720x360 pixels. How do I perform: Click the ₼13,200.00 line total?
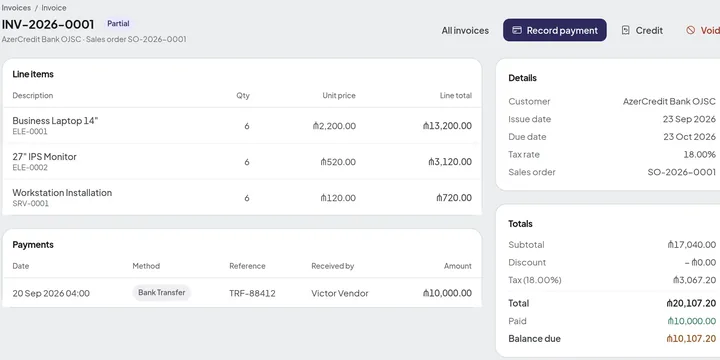447,126
